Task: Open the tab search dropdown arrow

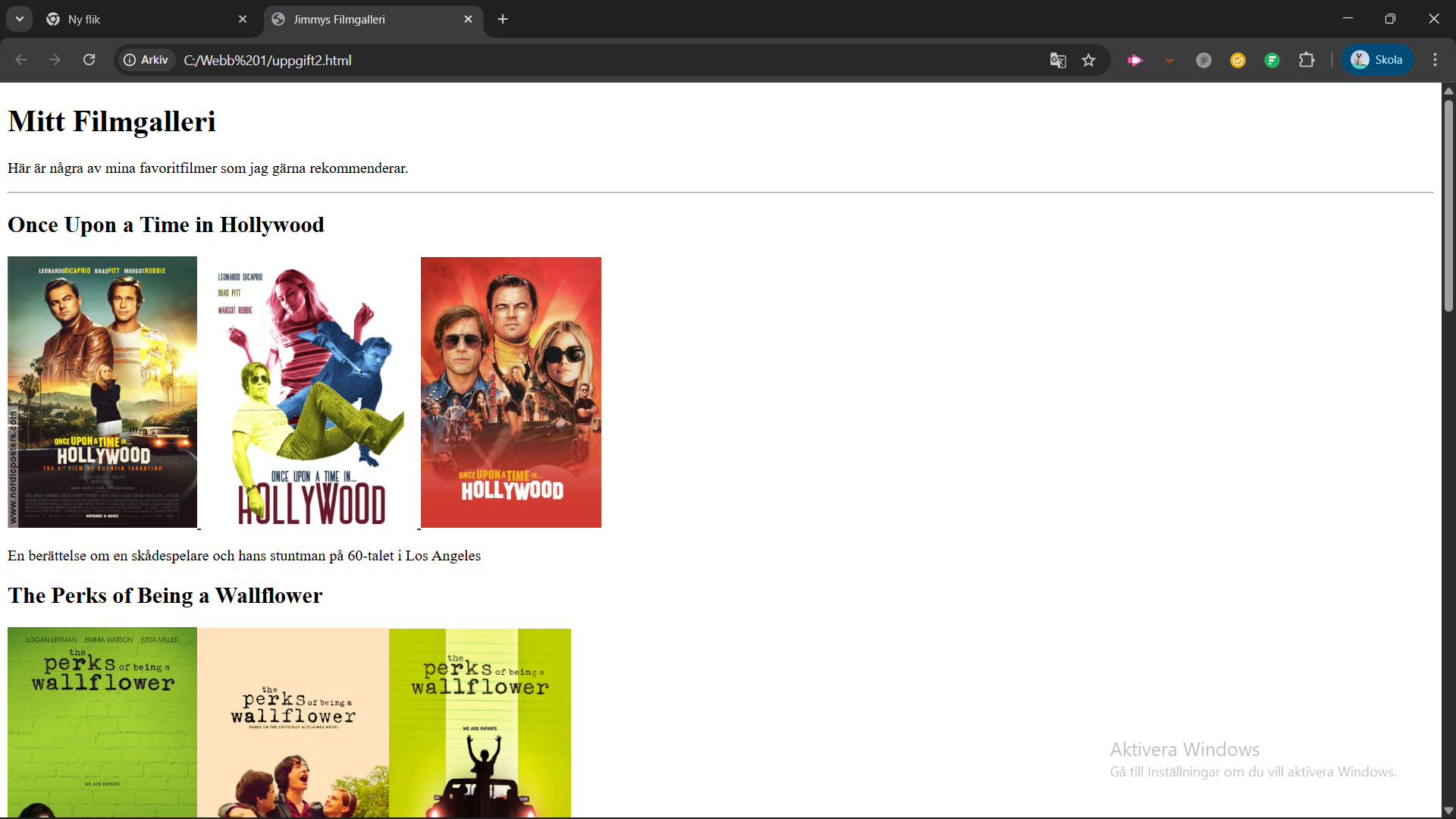Action: pos(20,19)
